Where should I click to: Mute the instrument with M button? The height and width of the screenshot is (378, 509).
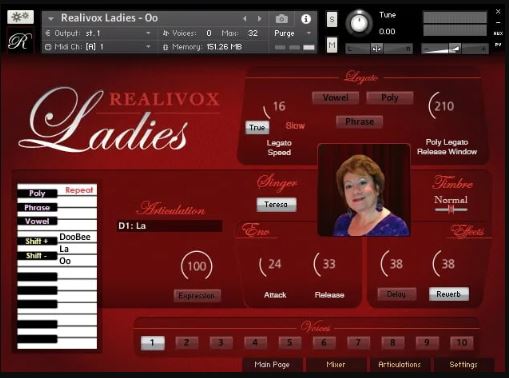331,45
